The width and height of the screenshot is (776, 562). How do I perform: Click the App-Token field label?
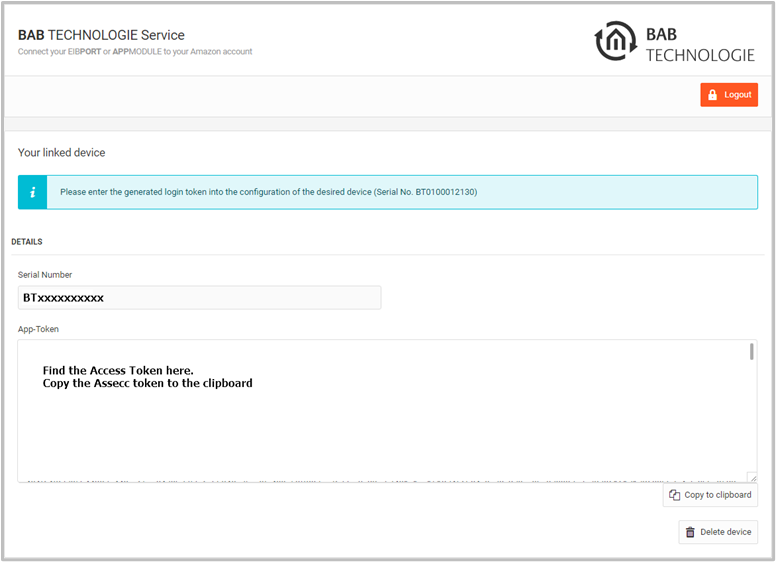pyautogui.click(x=38, y=328)
